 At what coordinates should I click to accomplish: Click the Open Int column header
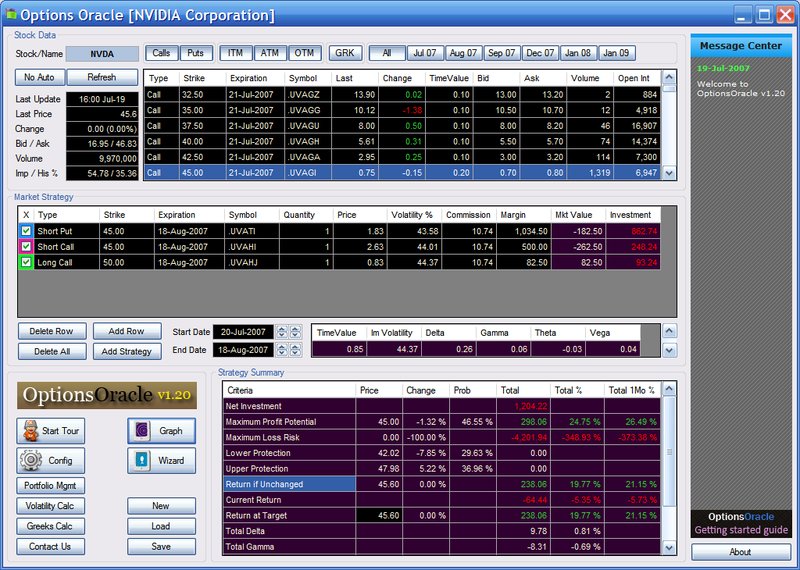tap(637, 79)
